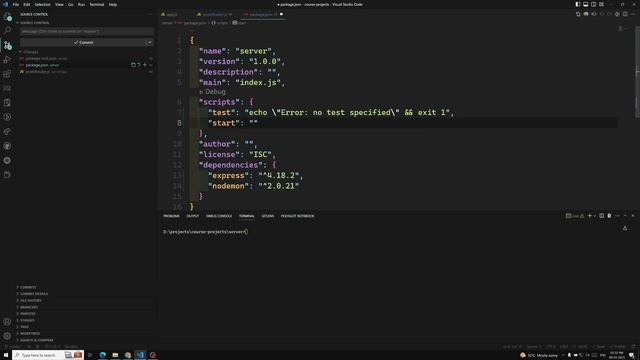
Task: Open the Source Control panel more actions
Action: [150, 14]
